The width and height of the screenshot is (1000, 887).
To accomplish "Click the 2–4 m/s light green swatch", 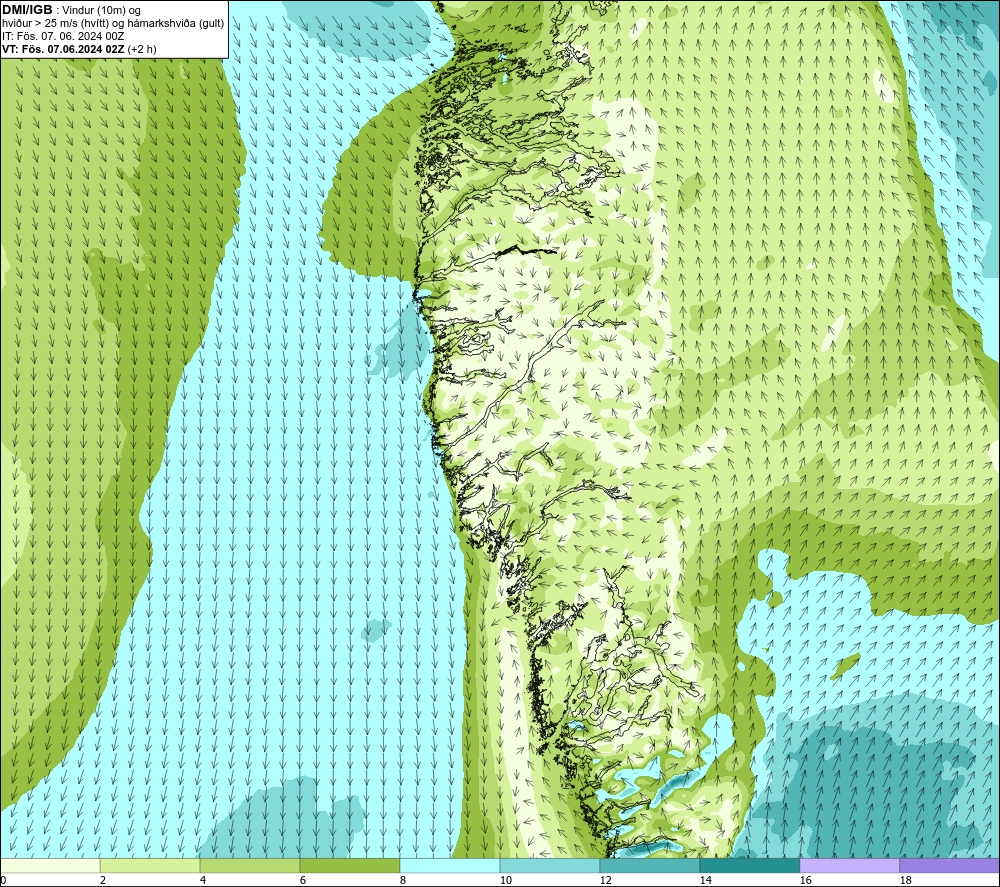I will (x=150, y=866).
